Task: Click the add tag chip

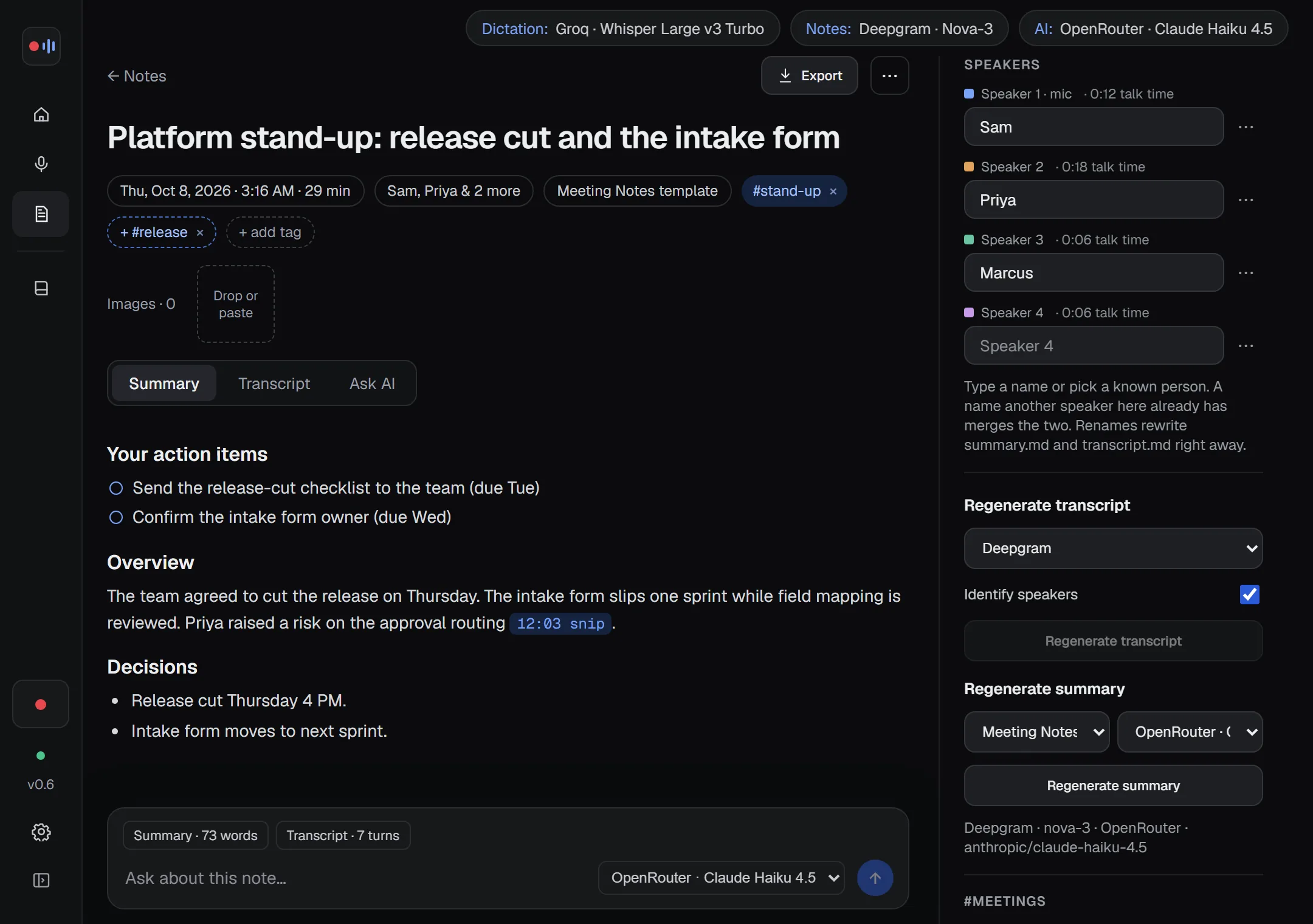Action: [270, 232]
